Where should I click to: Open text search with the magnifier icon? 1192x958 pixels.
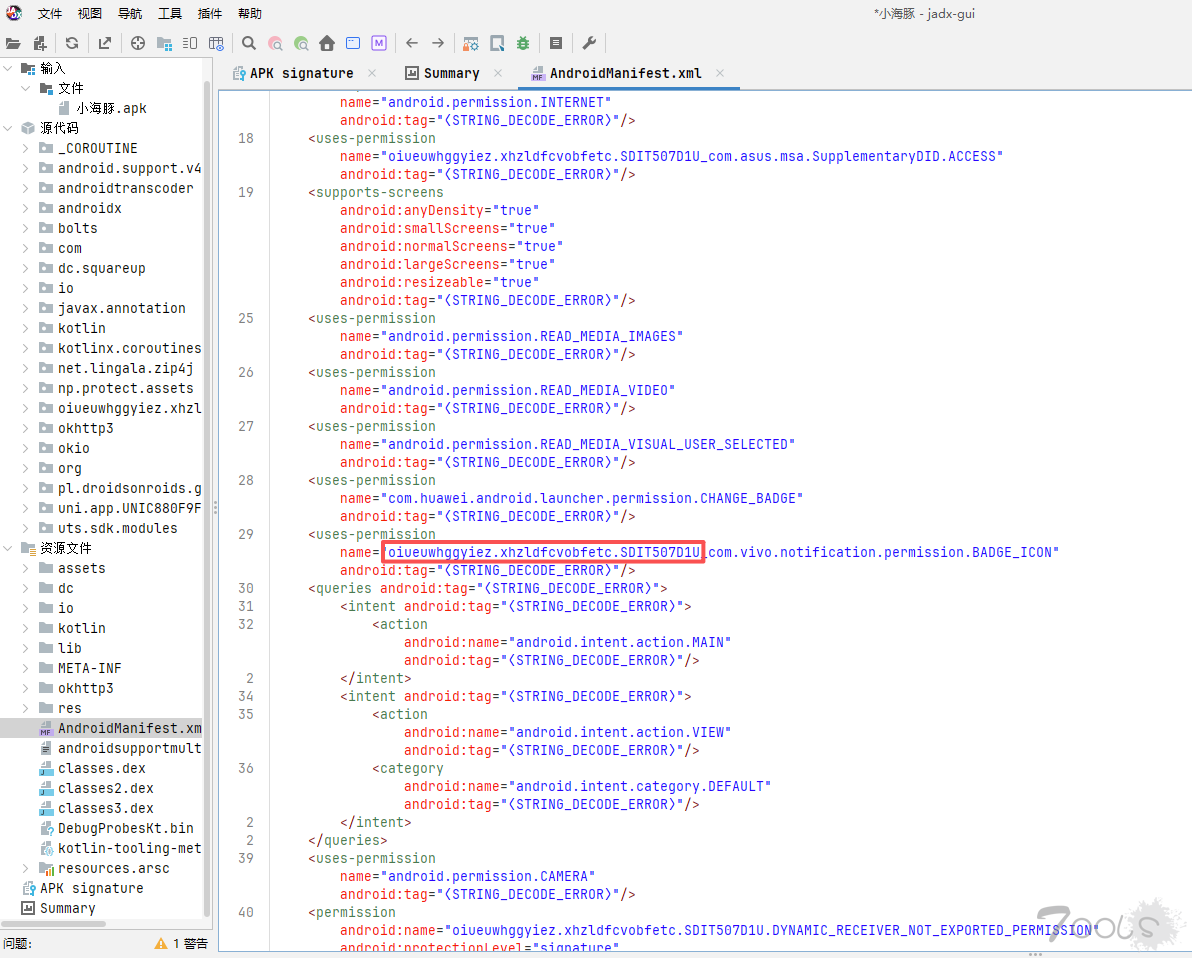tap(249, 43)
